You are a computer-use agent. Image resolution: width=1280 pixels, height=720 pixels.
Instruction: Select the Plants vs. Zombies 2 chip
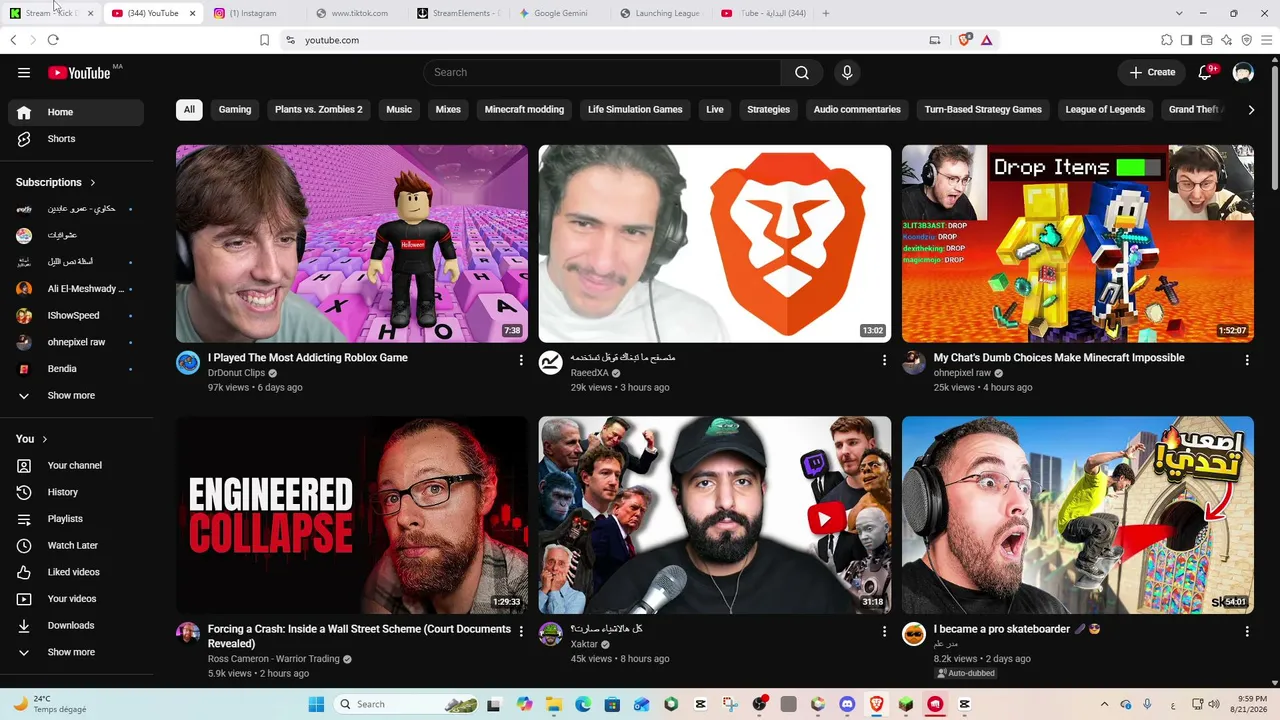pyautogui.click(x=319, y=110)
